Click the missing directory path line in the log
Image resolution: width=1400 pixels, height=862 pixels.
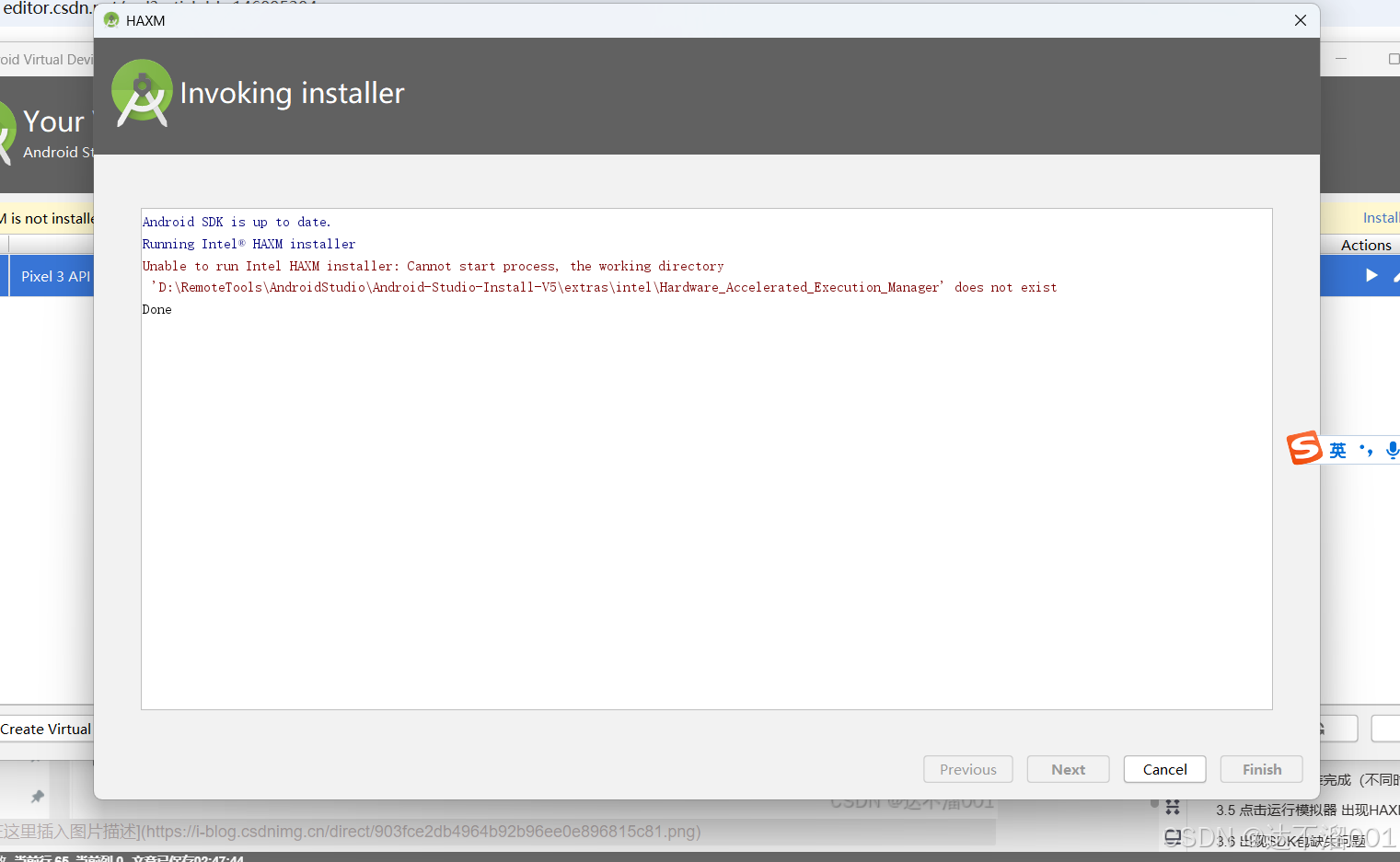click(x=604, y=287)
